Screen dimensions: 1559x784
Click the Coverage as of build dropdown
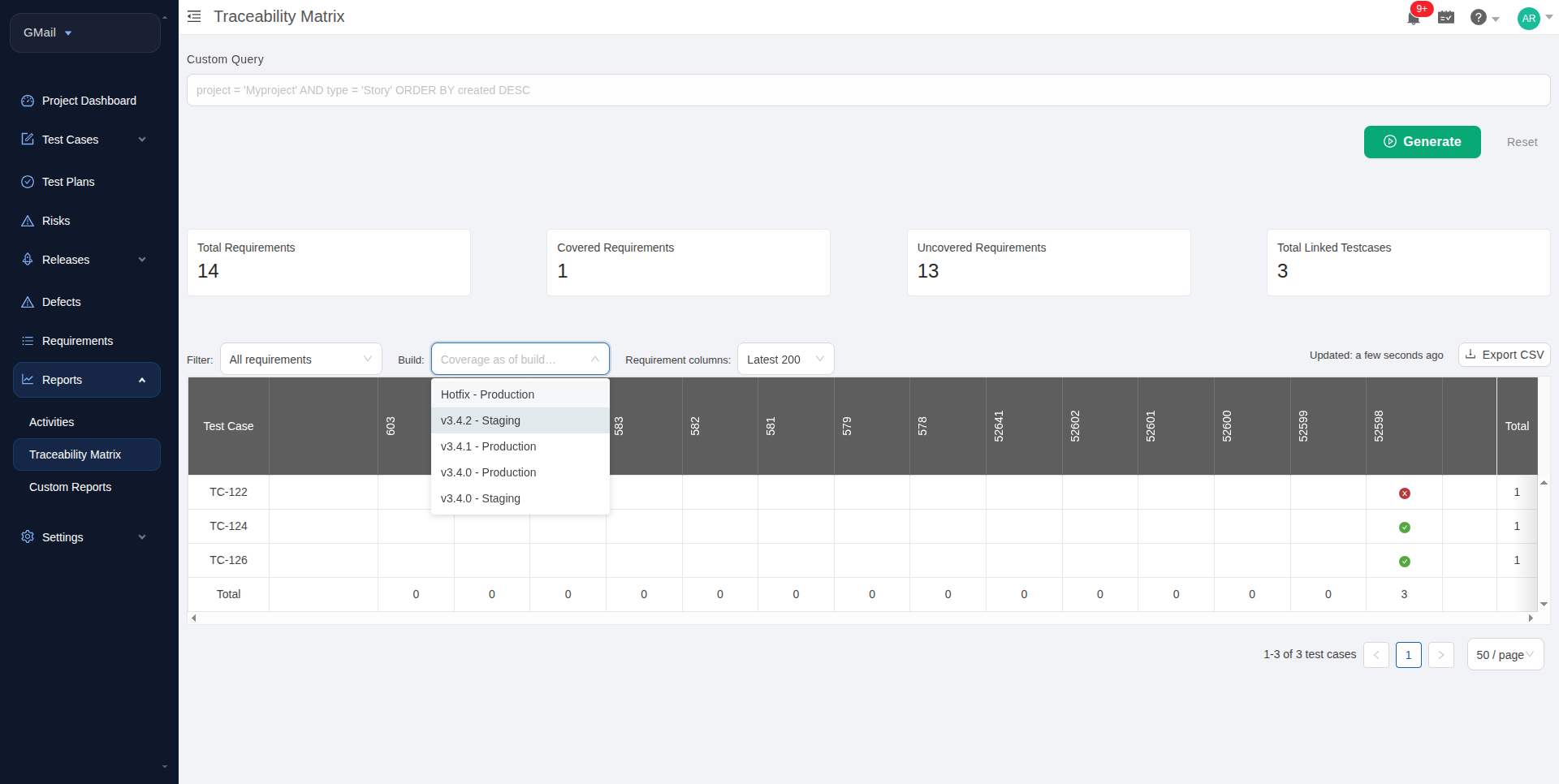click(x=520, y=360)
